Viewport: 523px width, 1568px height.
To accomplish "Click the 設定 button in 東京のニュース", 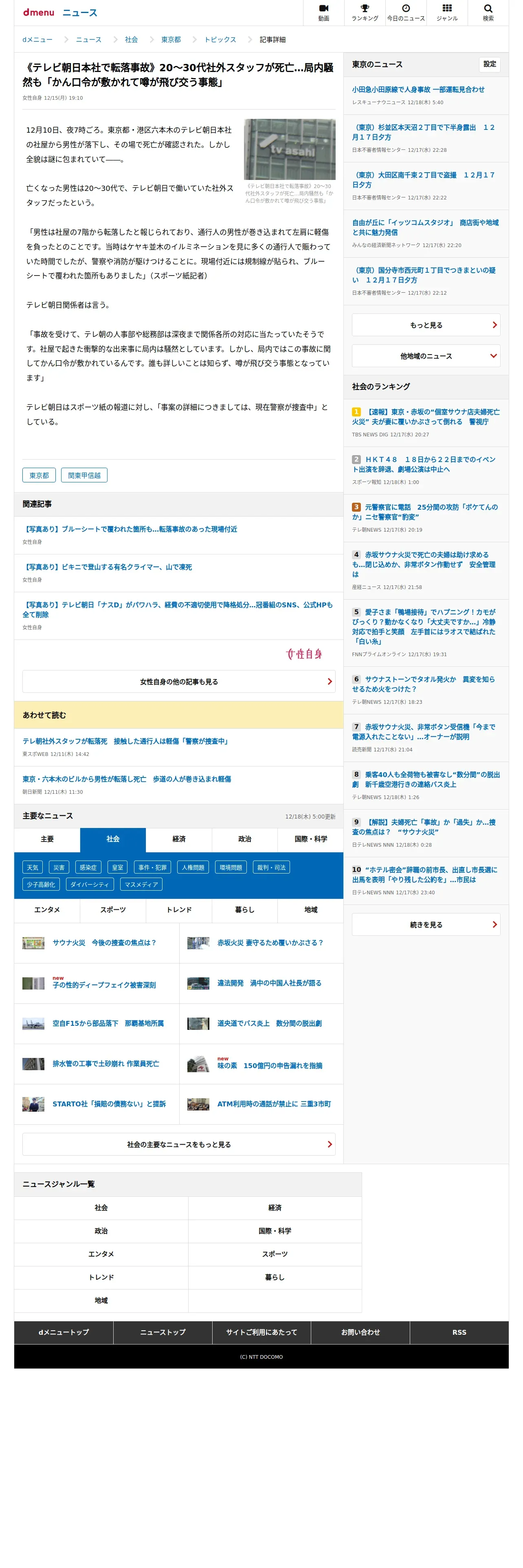I will tap(490, 64).
